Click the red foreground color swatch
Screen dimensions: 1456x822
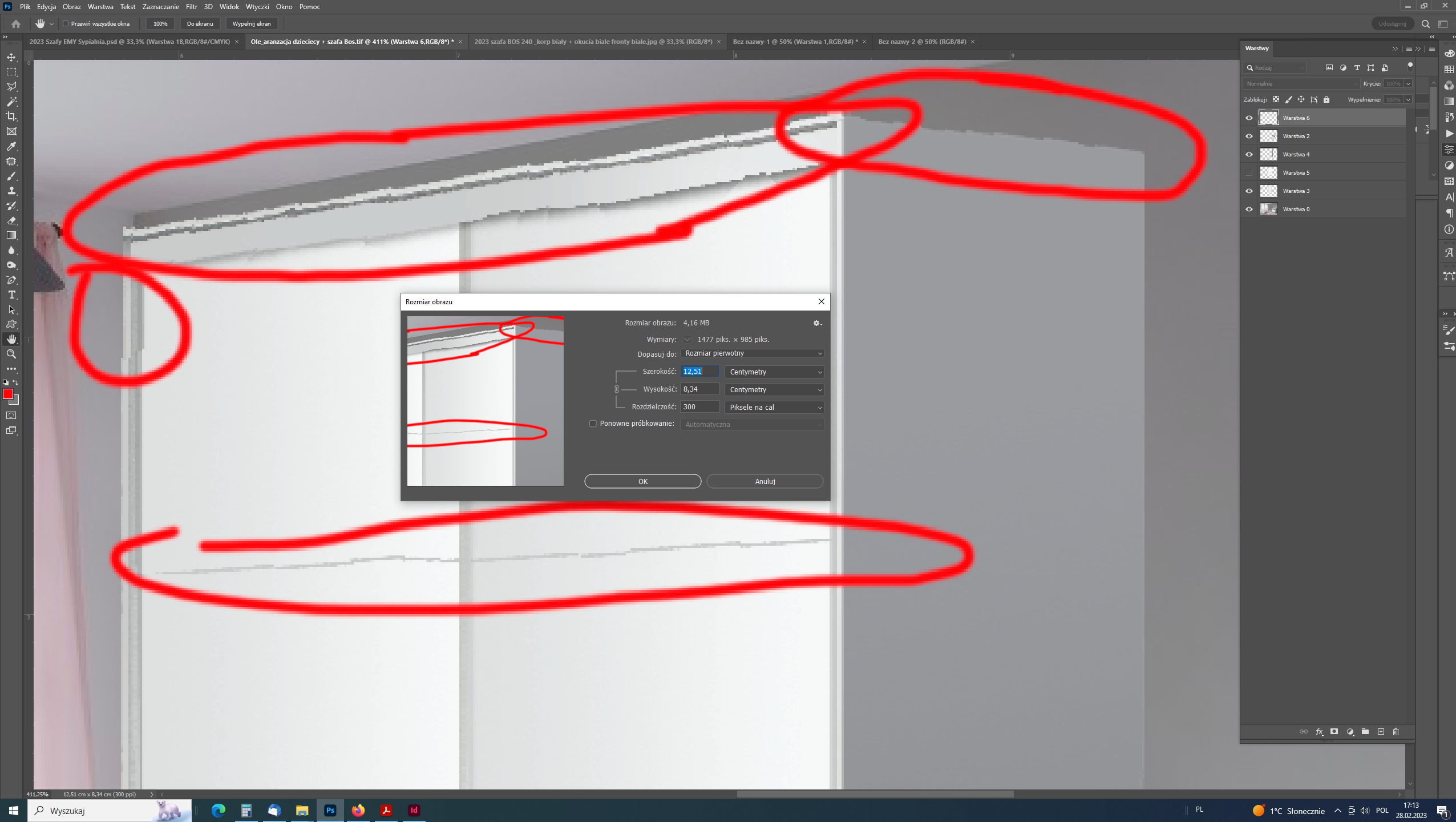[x=8, y=393]
